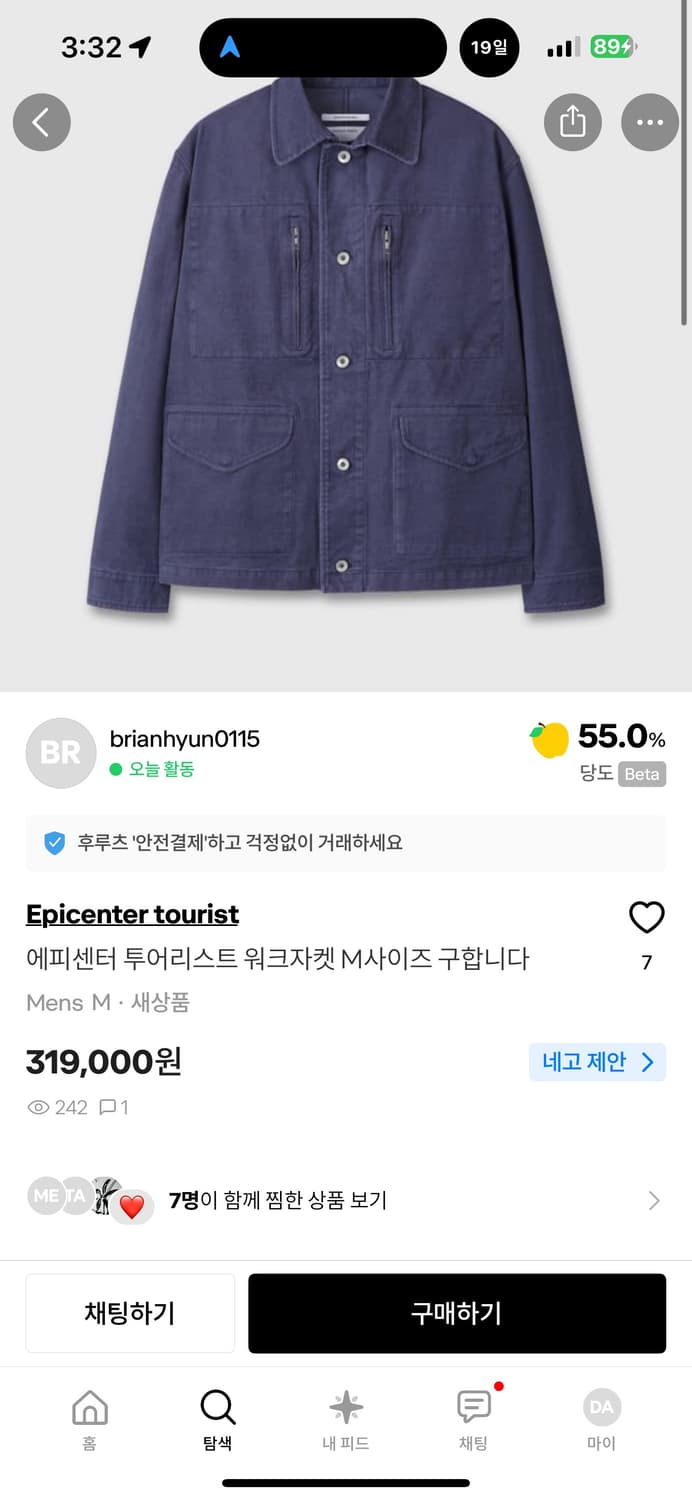Image resolution: width=692 pixels, height=1500 pixels.
Task: Tap the back arrow to exit product page
Action: pyautogui.click(x=41, y=122)
